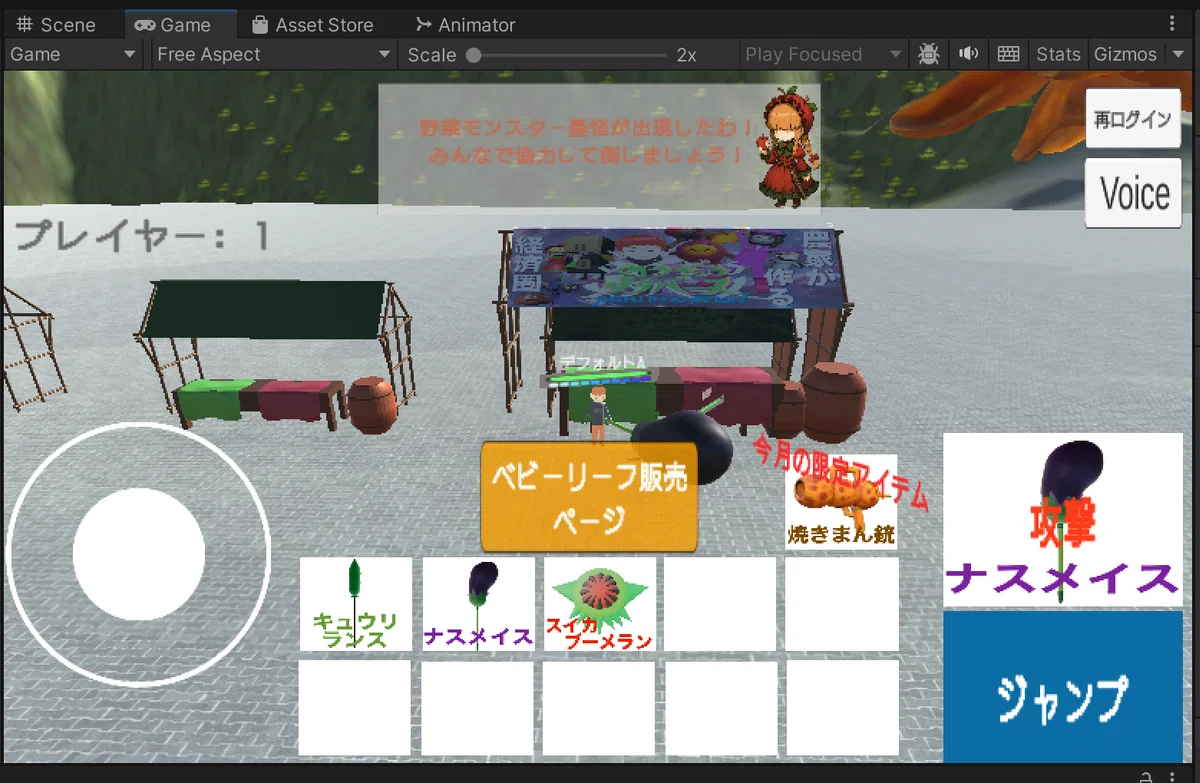Adjust the Scale slider handle
1200x783 pixels.
(x=474, y=55)
